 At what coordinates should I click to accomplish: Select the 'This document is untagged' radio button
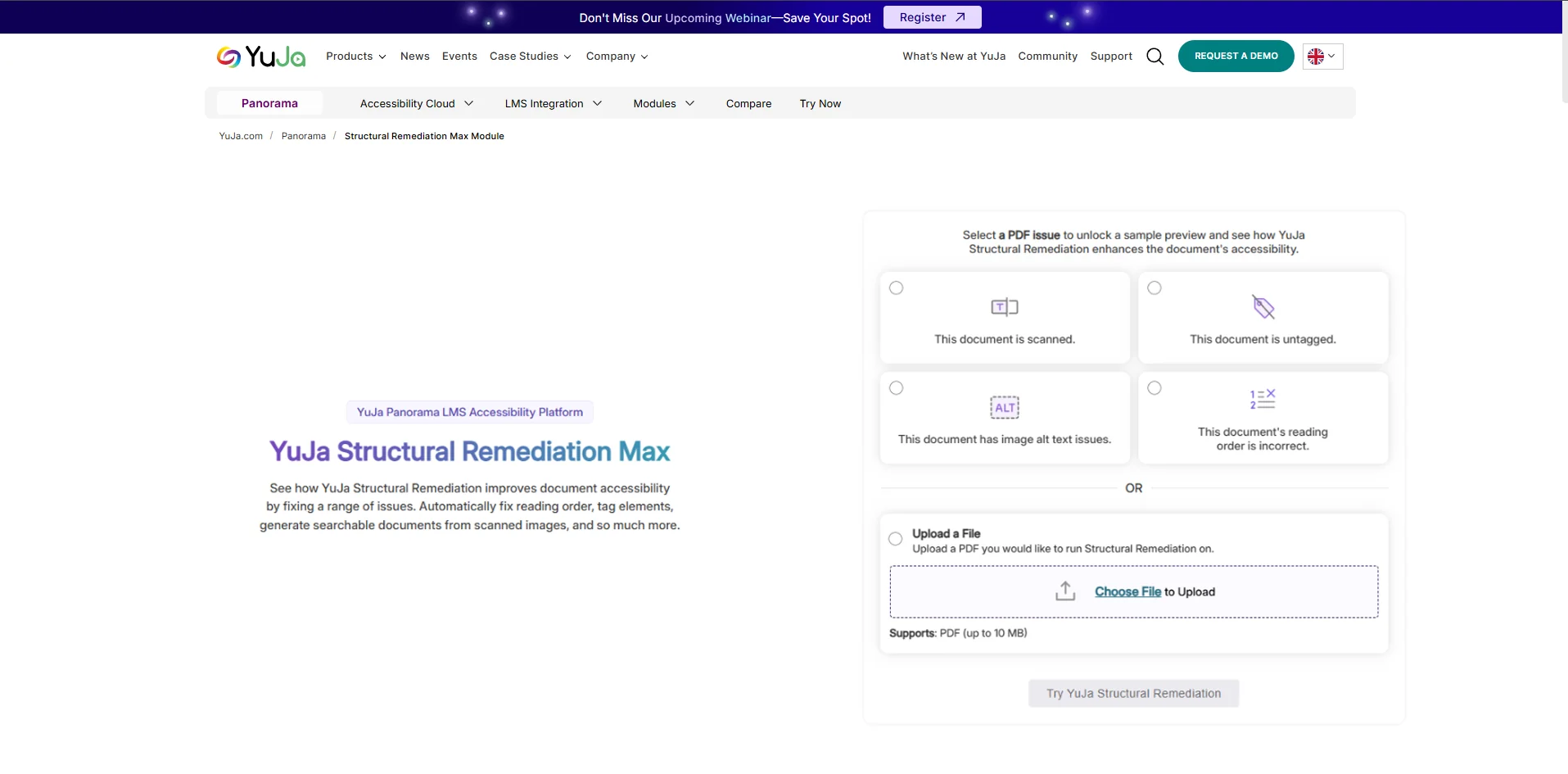click(1155, 288)
